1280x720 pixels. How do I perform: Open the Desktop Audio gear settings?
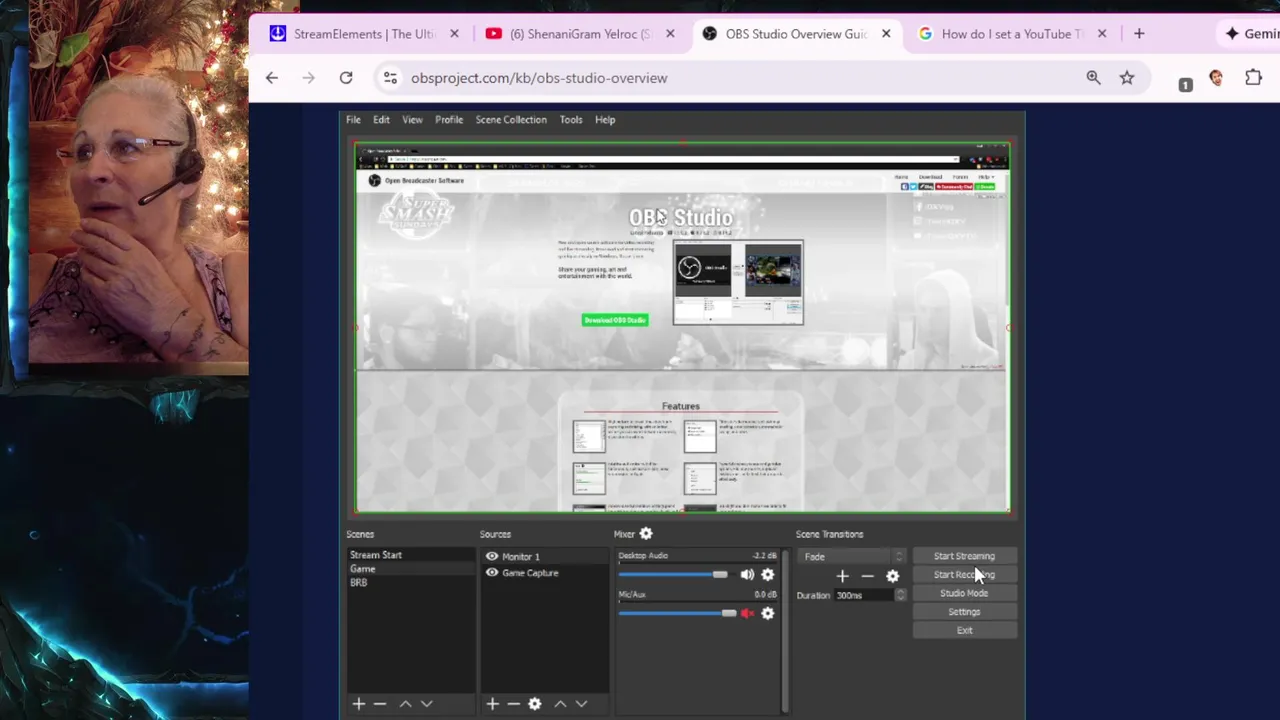pyautogui.click(x=768, y=575)
